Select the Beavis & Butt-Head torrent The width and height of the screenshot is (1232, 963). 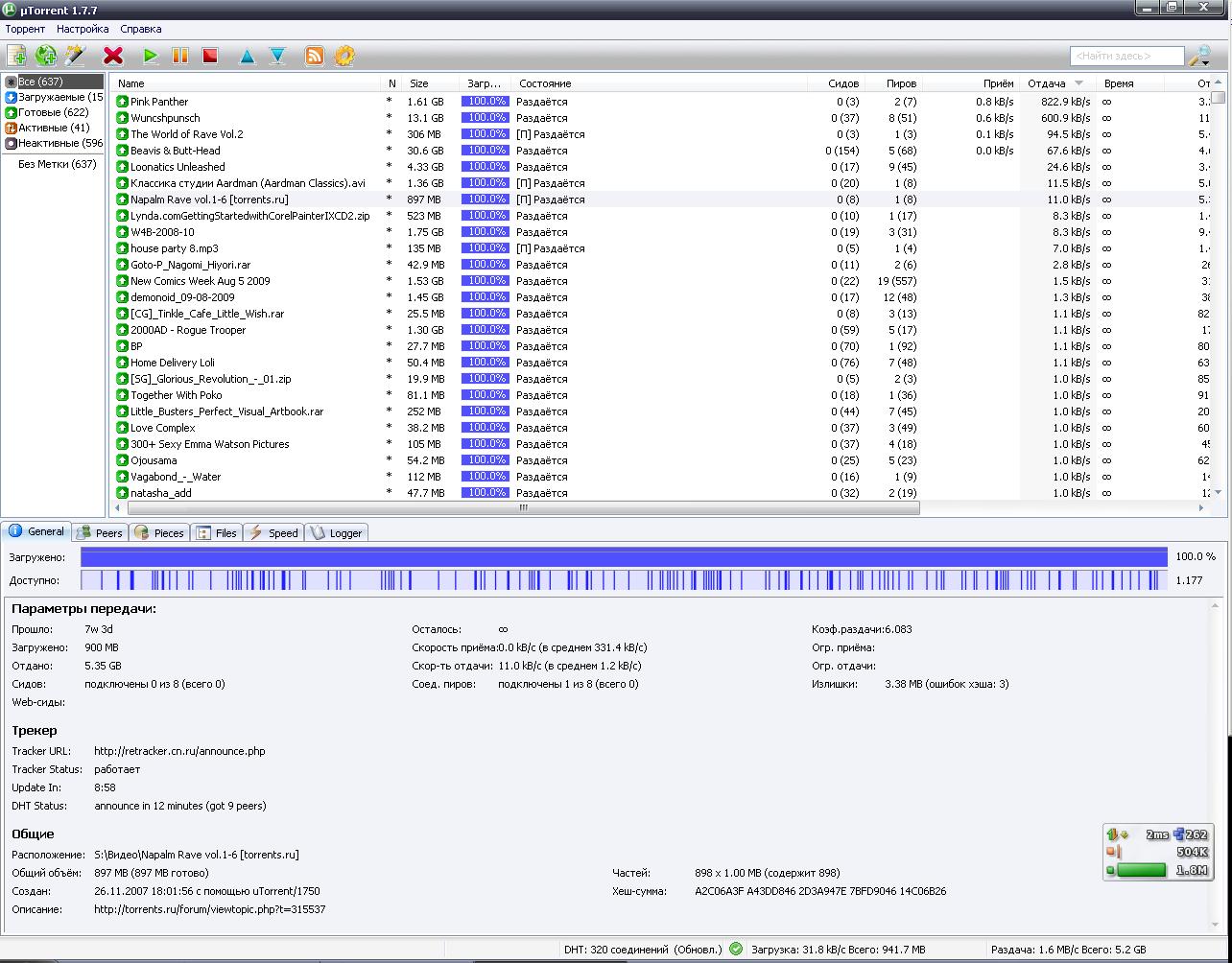pos(660,151)
